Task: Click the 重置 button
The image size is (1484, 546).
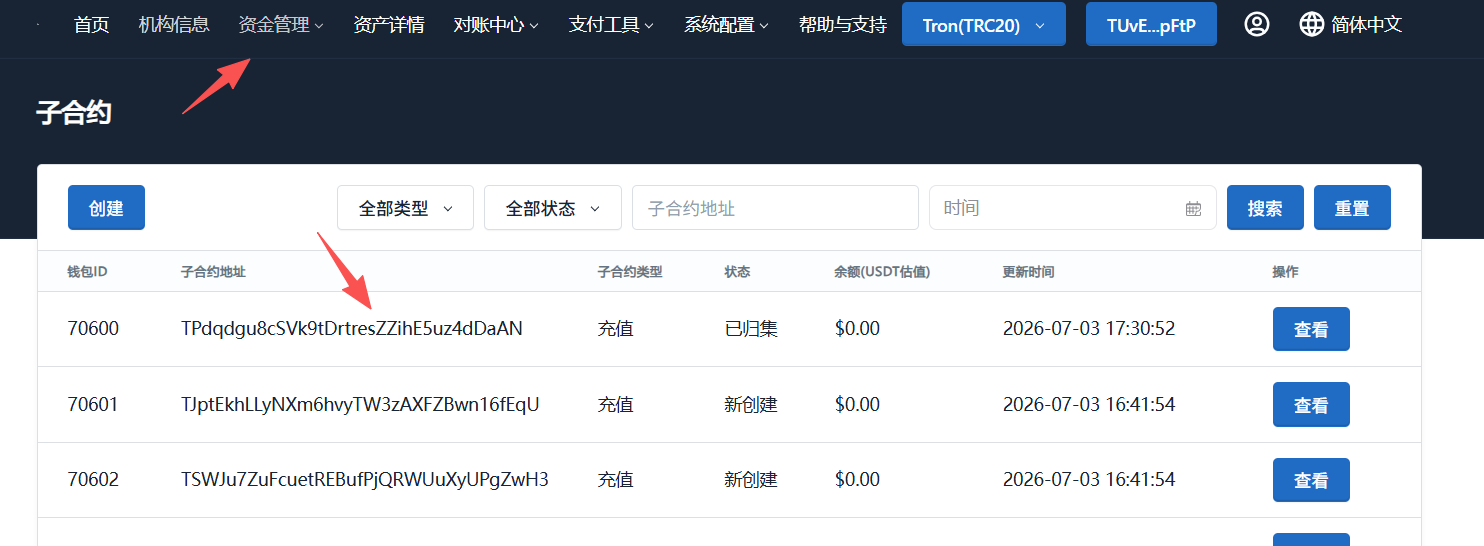Action: (x=1352, y=208)
